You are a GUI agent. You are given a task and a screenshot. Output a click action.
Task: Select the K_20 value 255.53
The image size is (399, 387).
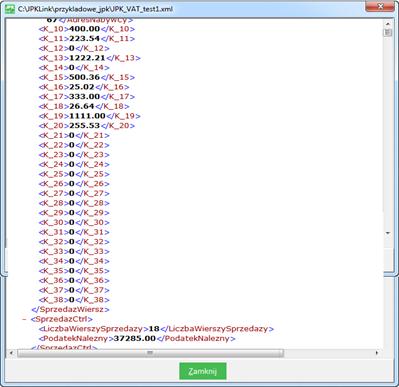(x=84, y=126)
